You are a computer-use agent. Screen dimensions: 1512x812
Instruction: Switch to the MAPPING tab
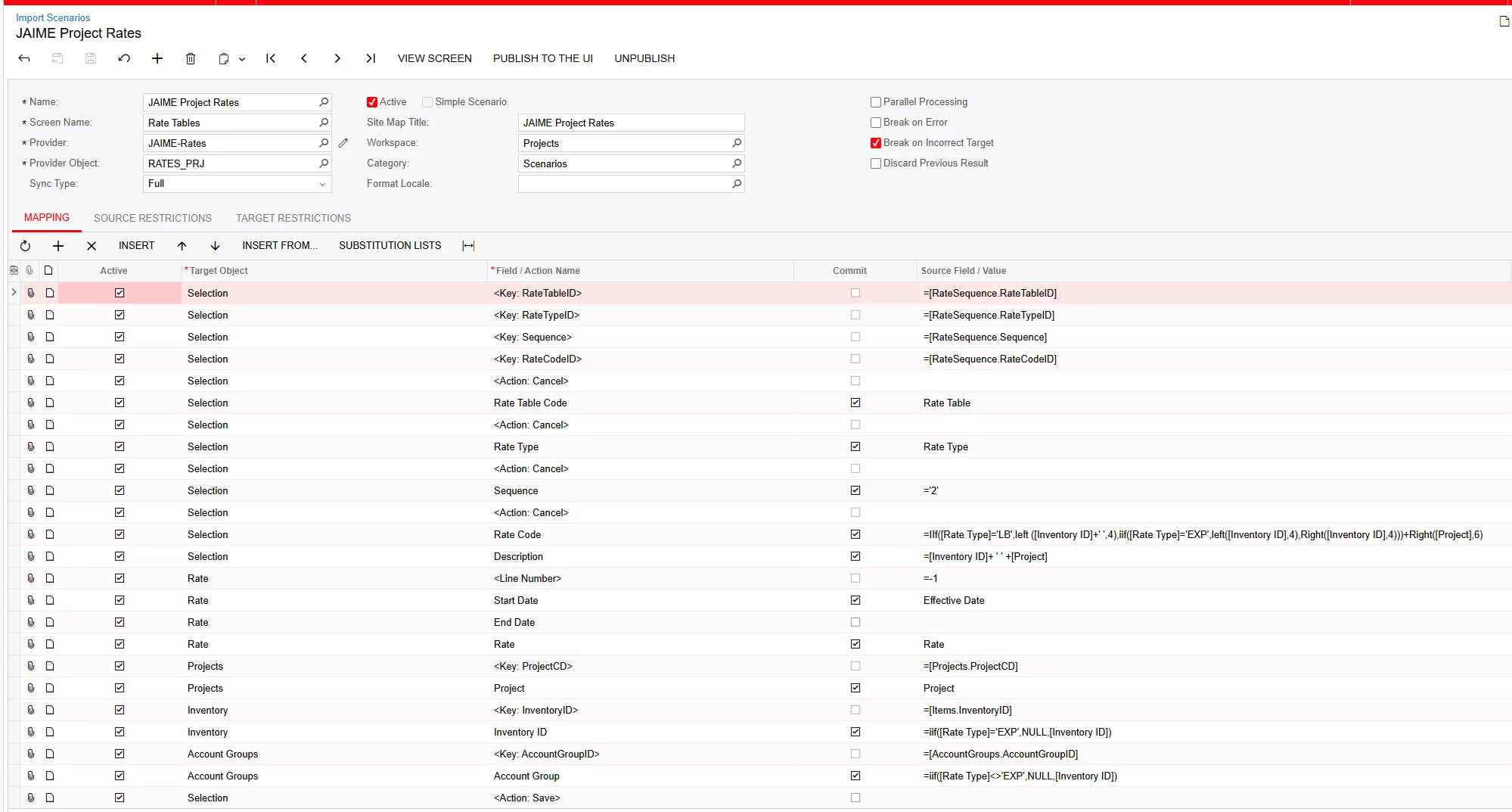coord(47,218)
